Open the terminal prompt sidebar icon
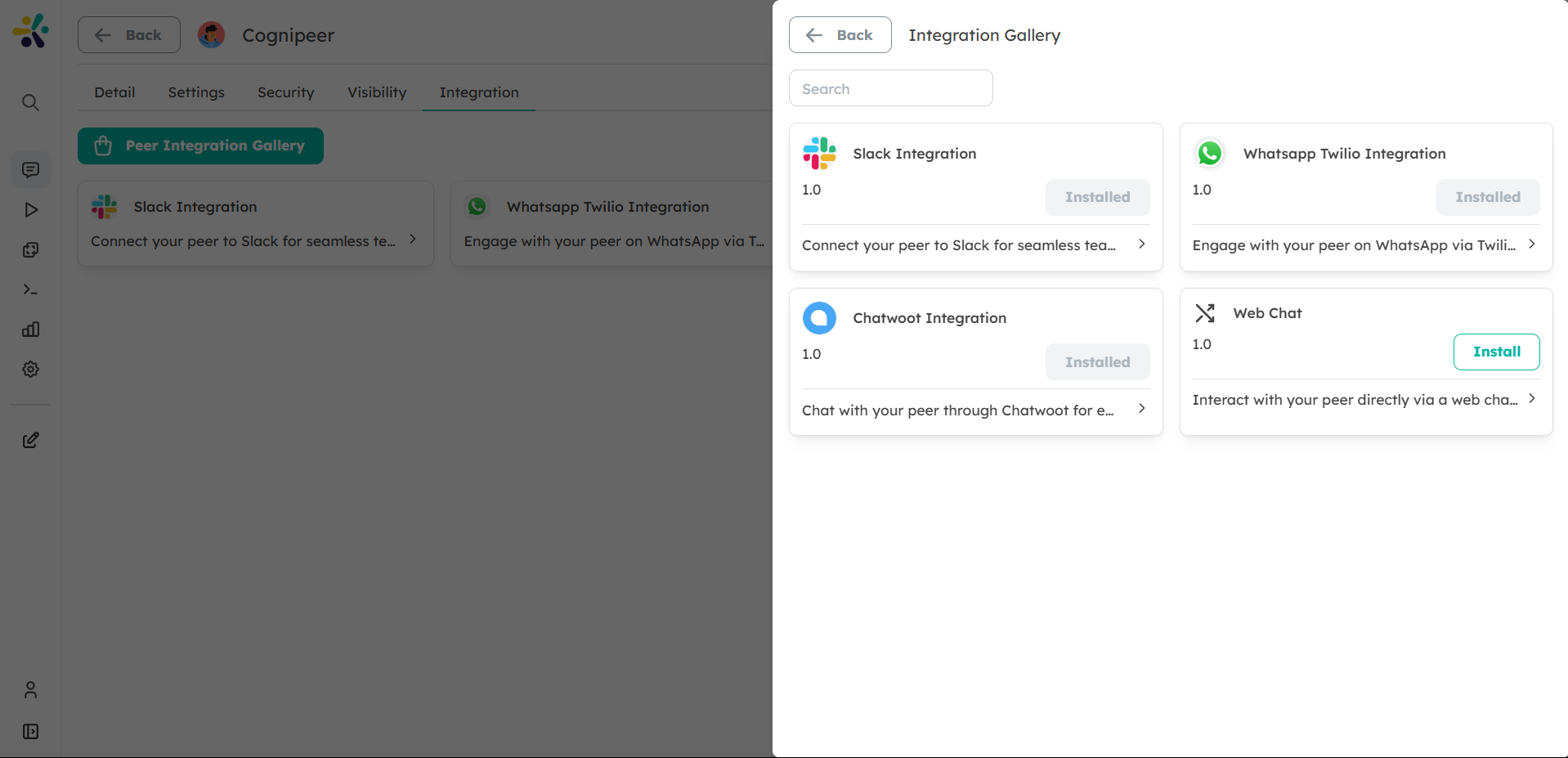The image size is (1568, 758). (x=30, y=289)
